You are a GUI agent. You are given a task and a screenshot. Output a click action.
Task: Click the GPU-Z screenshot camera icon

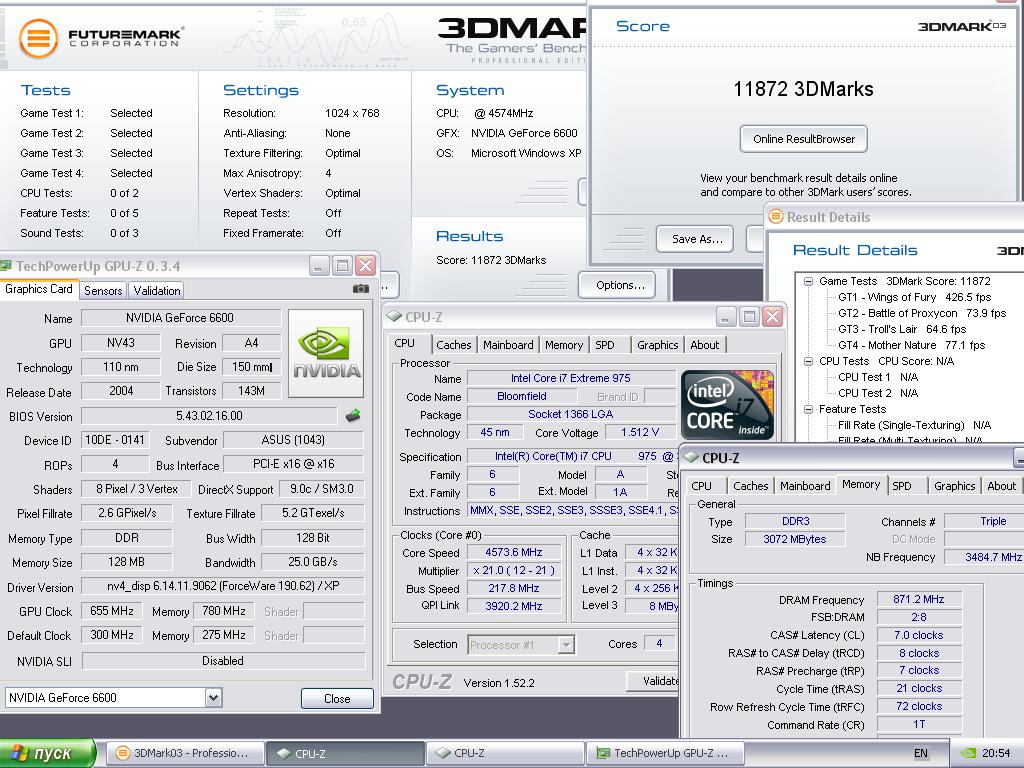coord(360,289)
